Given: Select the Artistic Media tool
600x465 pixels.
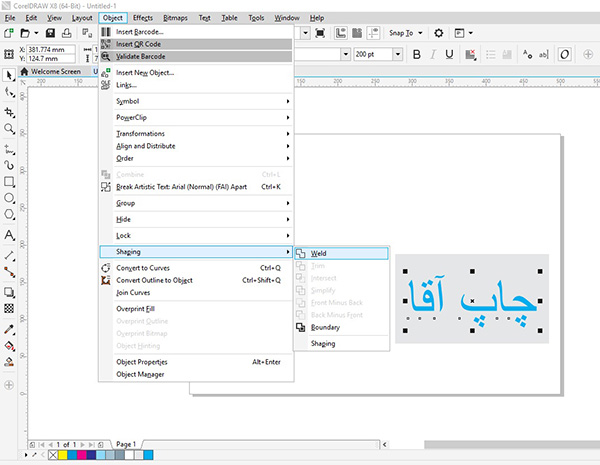Looking at the screenshot, I should click(9, 165).
